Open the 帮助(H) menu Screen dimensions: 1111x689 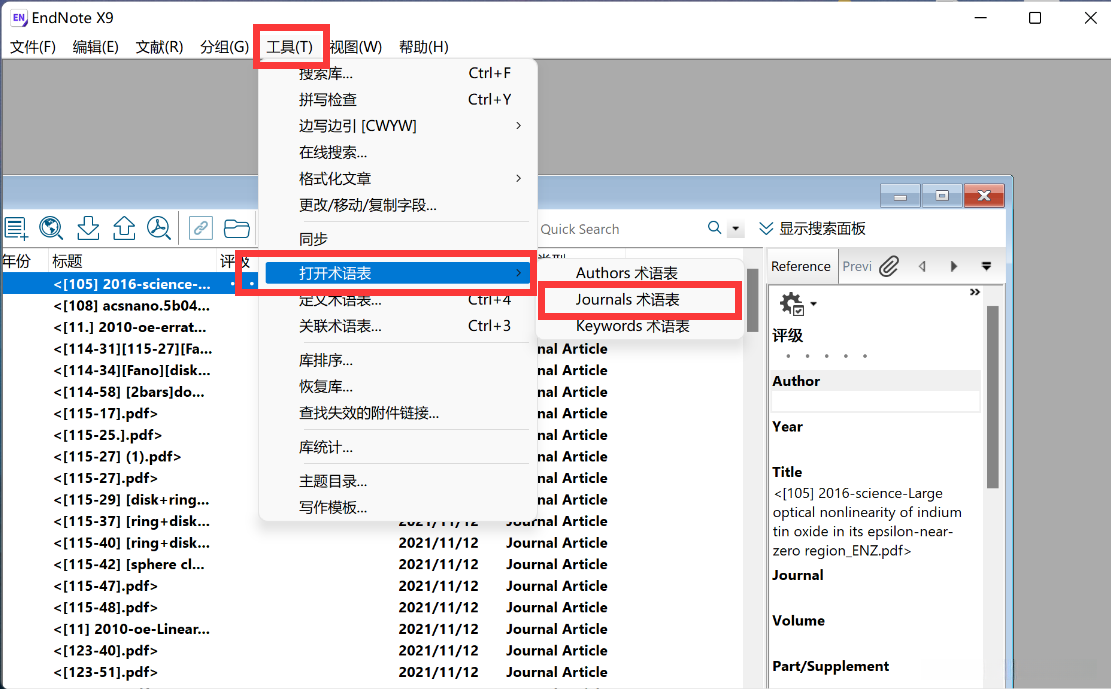tap(424, 47)
